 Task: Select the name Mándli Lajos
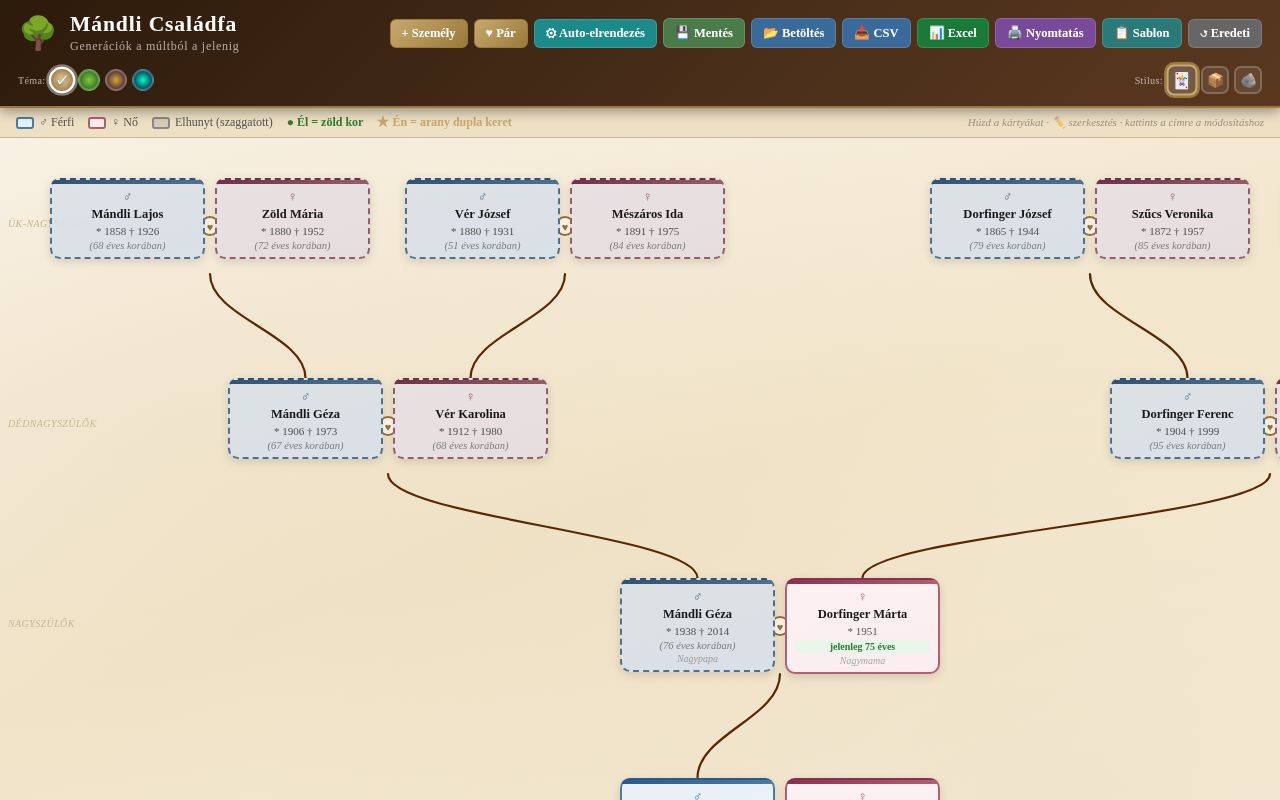click(x=127, y=214)
